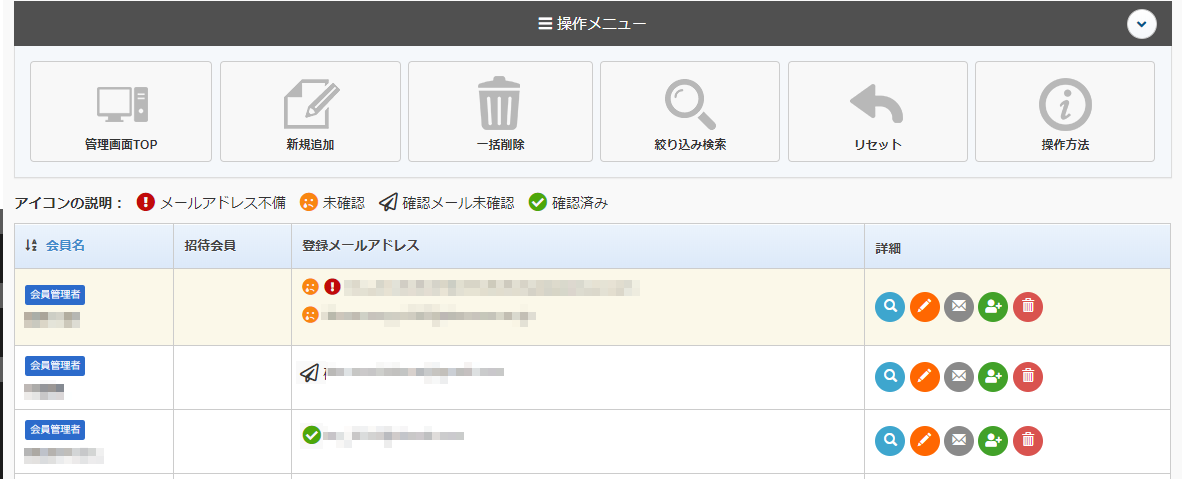Open the 絞り込み検索 filter search
The height and width of the screenshot is (479, 1182).
[x=689, y=111]
